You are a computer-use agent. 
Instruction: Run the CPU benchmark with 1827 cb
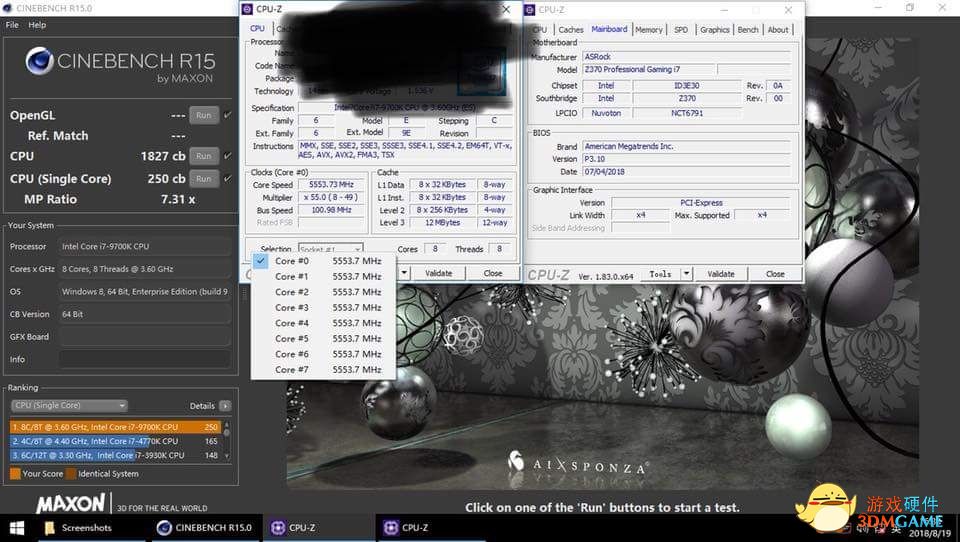click(x=204, y=156)
